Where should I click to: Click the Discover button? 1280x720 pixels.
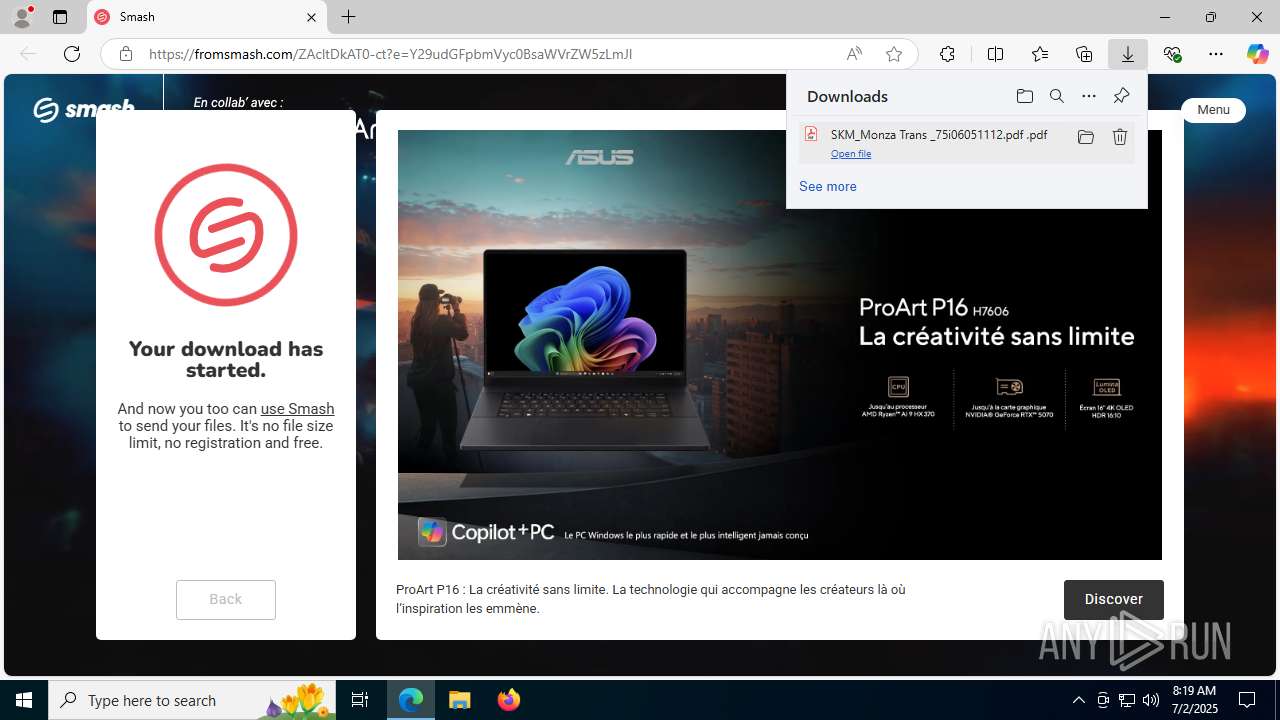pos(1114,599)
